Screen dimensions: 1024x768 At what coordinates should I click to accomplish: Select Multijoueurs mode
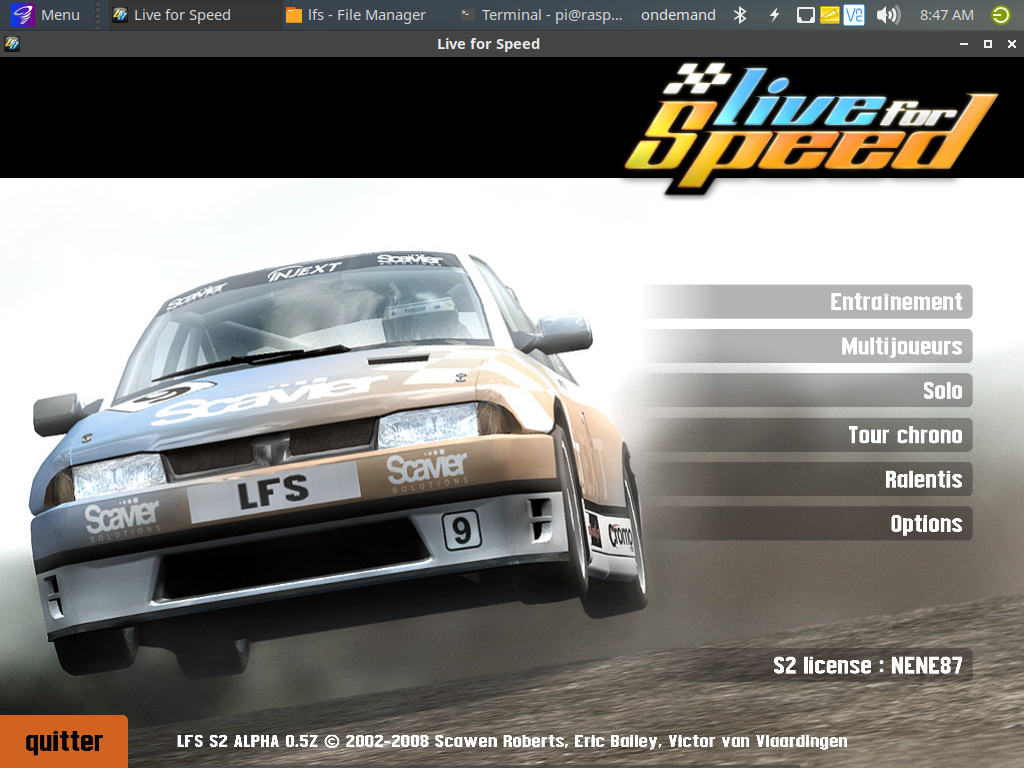[x=808, y=346]
